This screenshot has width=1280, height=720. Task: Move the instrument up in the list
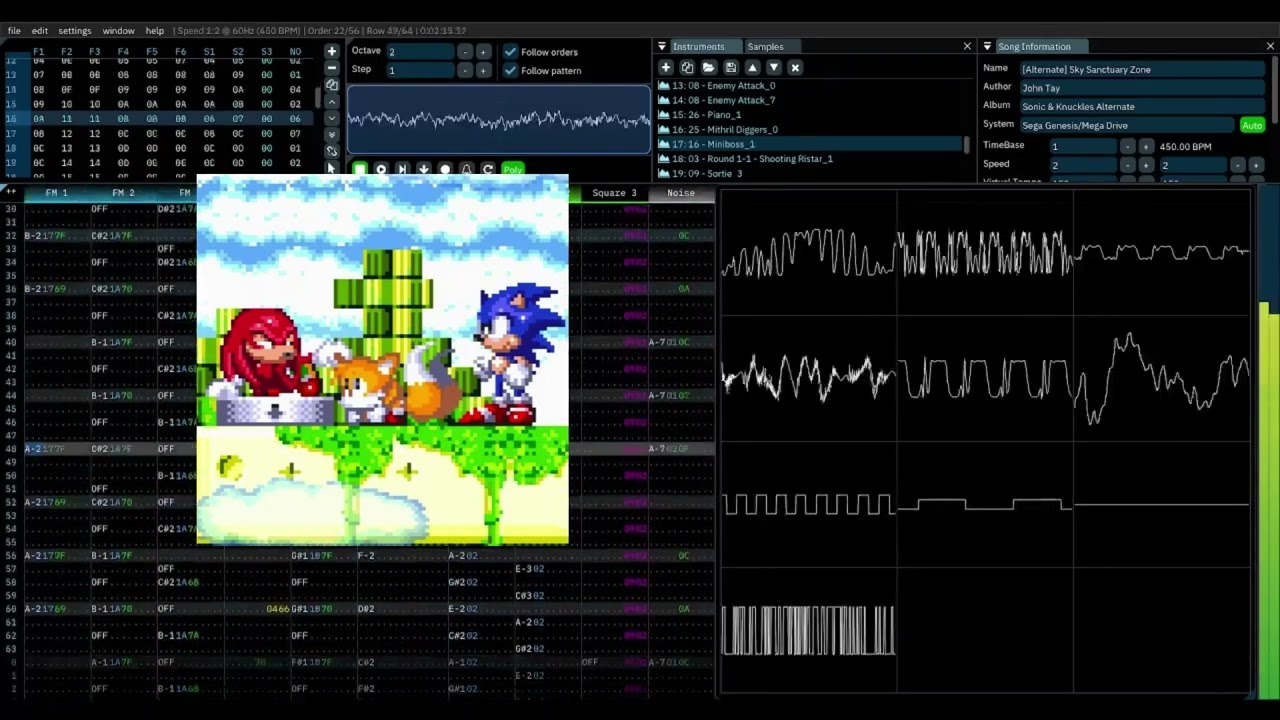[x=752, y=67]
